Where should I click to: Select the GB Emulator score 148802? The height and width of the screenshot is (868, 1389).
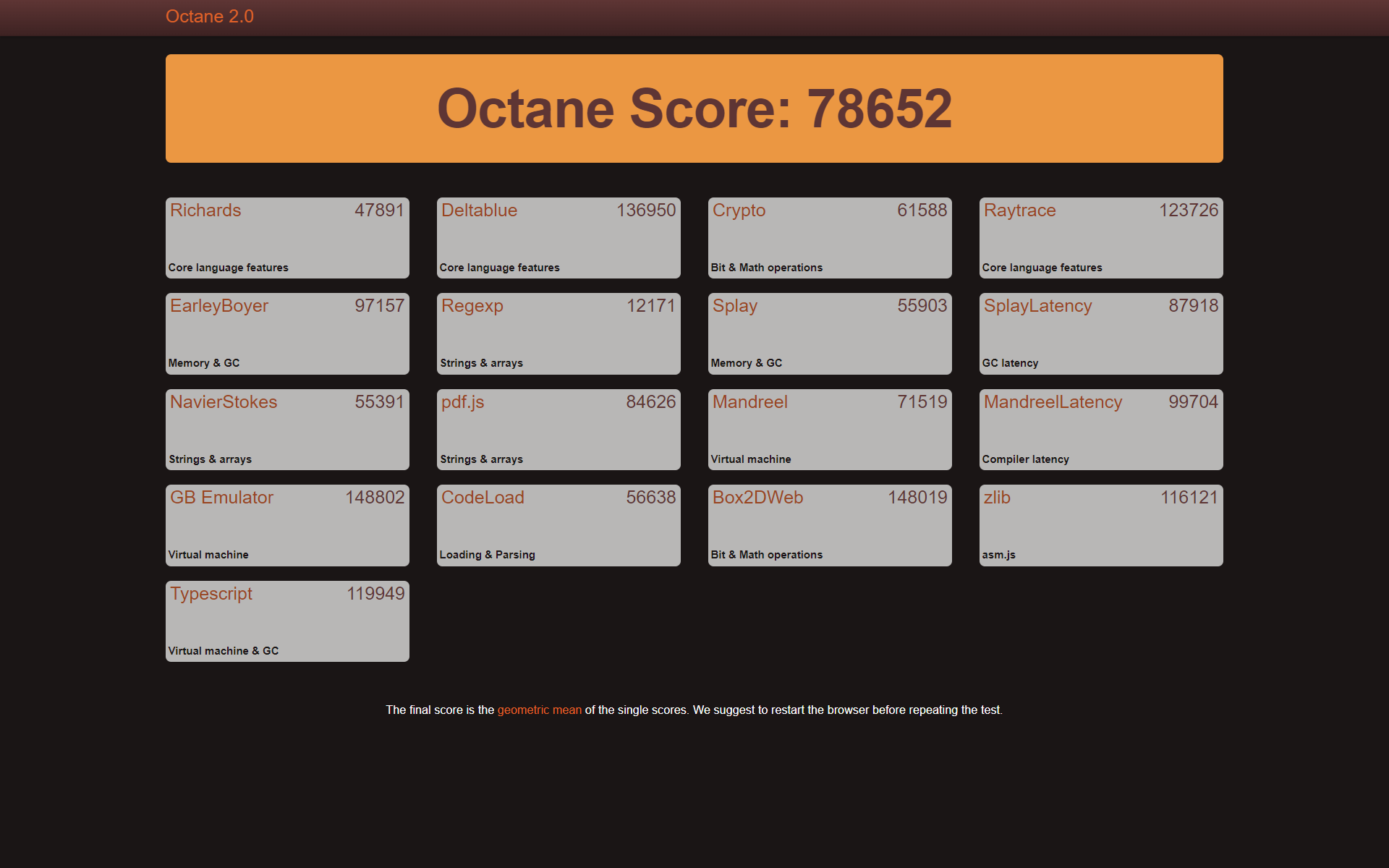[x=375, y=498]
